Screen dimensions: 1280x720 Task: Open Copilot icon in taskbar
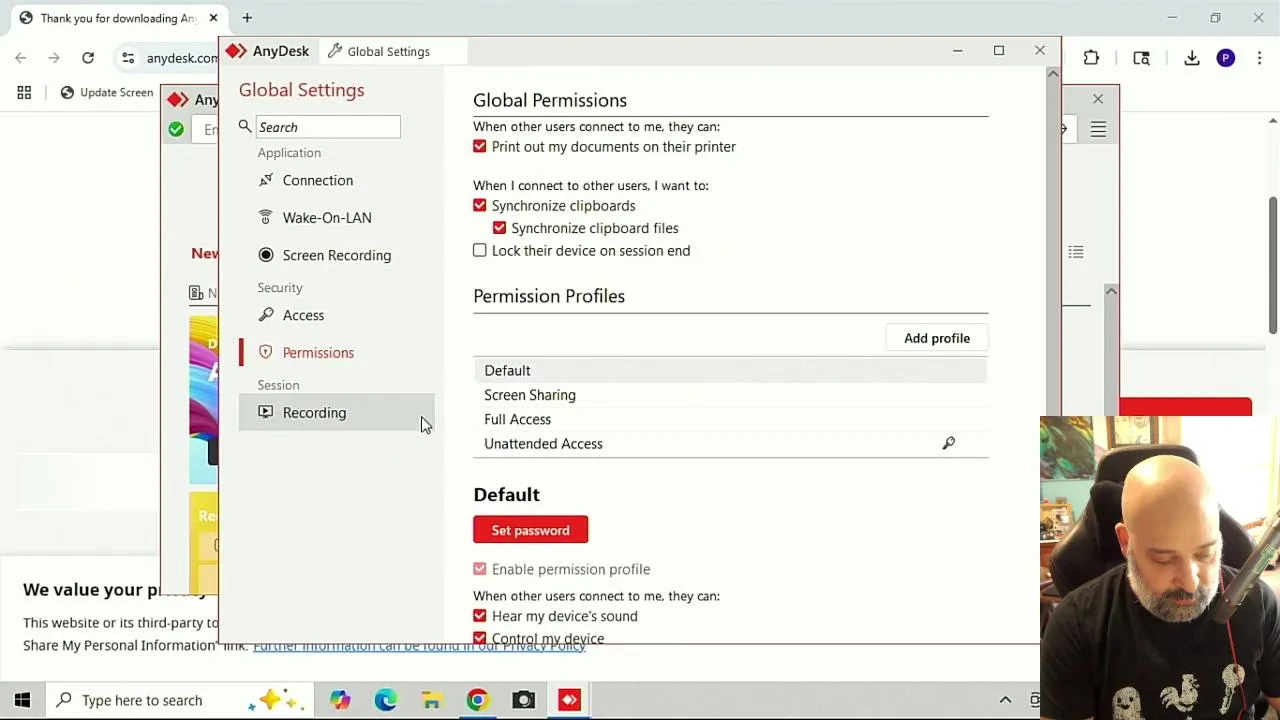click(x=340, y=700)
